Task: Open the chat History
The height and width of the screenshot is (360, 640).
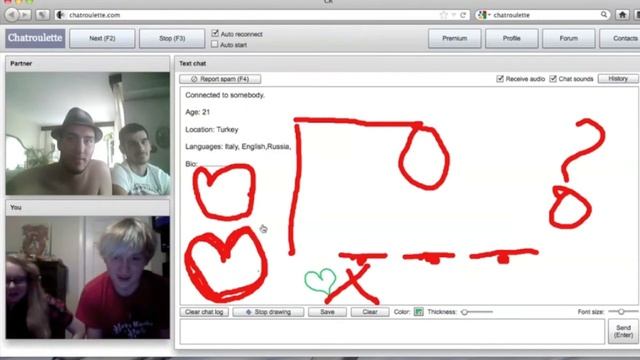Action: click(x=618, y=78)
